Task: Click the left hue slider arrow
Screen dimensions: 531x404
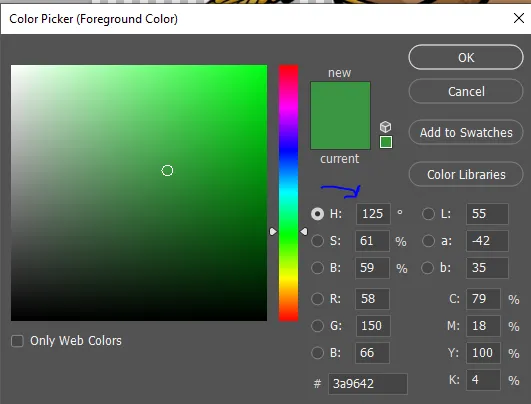Action: tap(273, 232)
